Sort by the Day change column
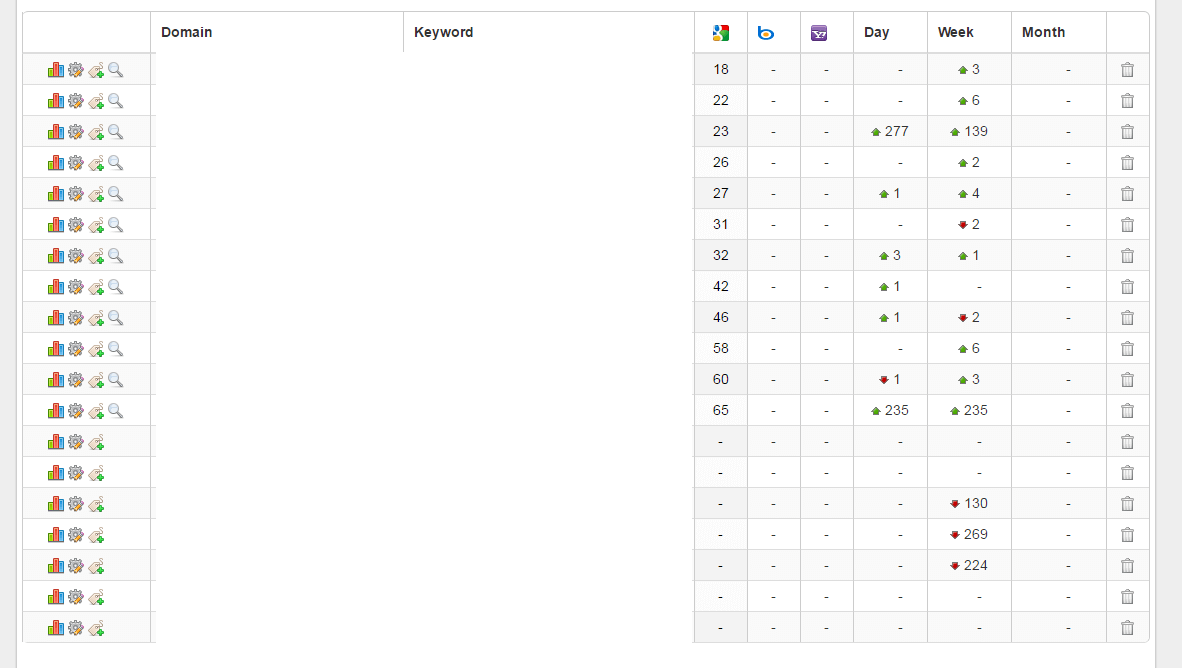Image resolution: width=1182 pixels, height=668 pixels. (x=877, y=32)
